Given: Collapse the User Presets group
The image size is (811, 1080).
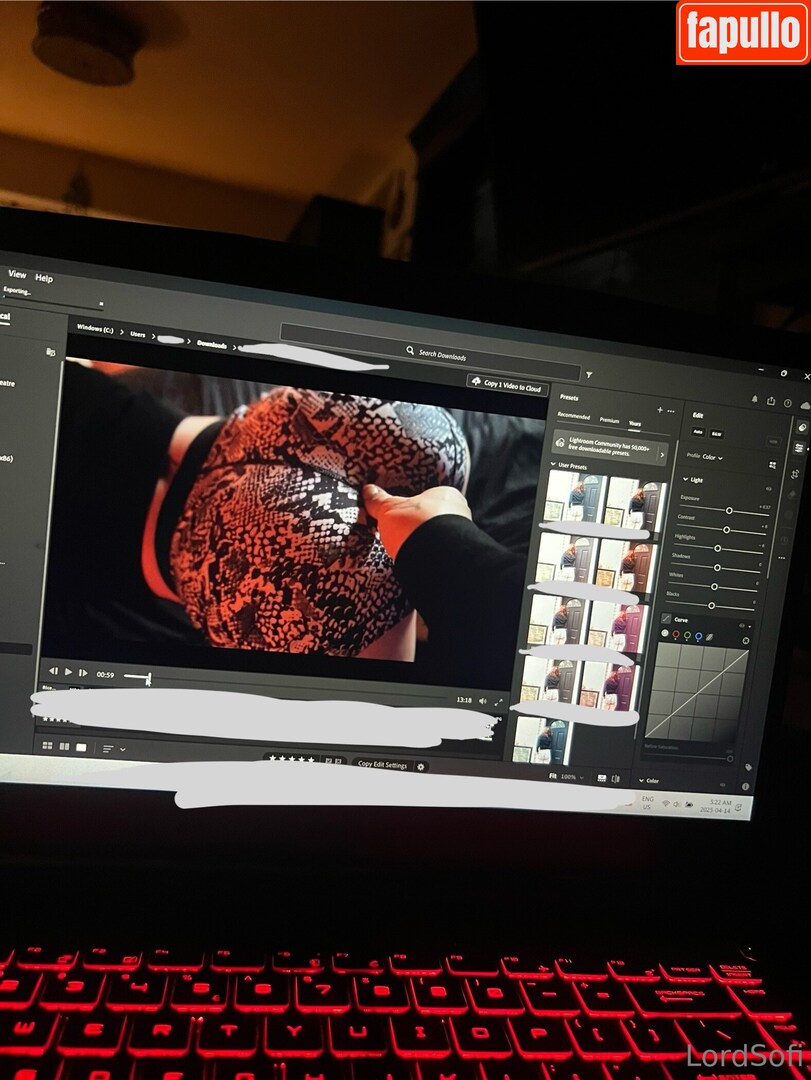Looking at the screenshot, I should tap(553, 466).
